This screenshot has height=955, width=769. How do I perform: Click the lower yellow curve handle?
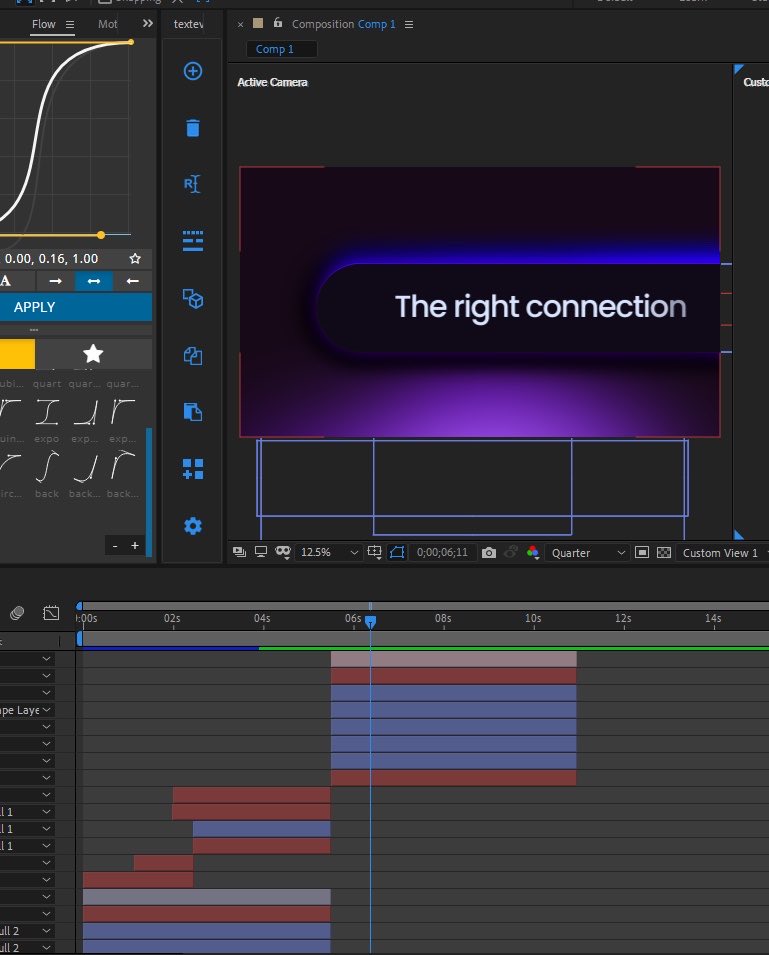pyautogui.click(x=101, y=234)
